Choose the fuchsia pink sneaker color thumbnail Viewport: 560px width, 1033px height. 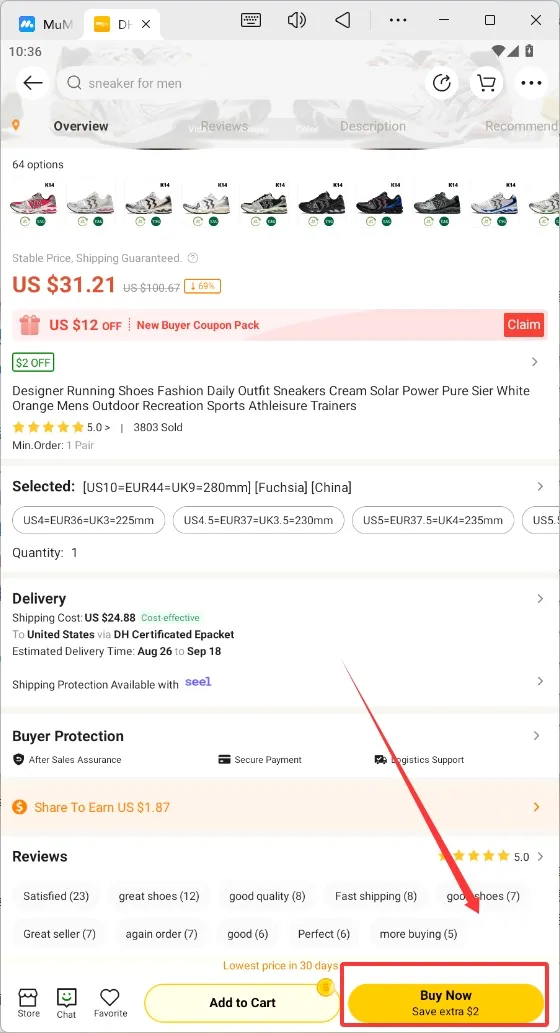[x=34, y=203]
